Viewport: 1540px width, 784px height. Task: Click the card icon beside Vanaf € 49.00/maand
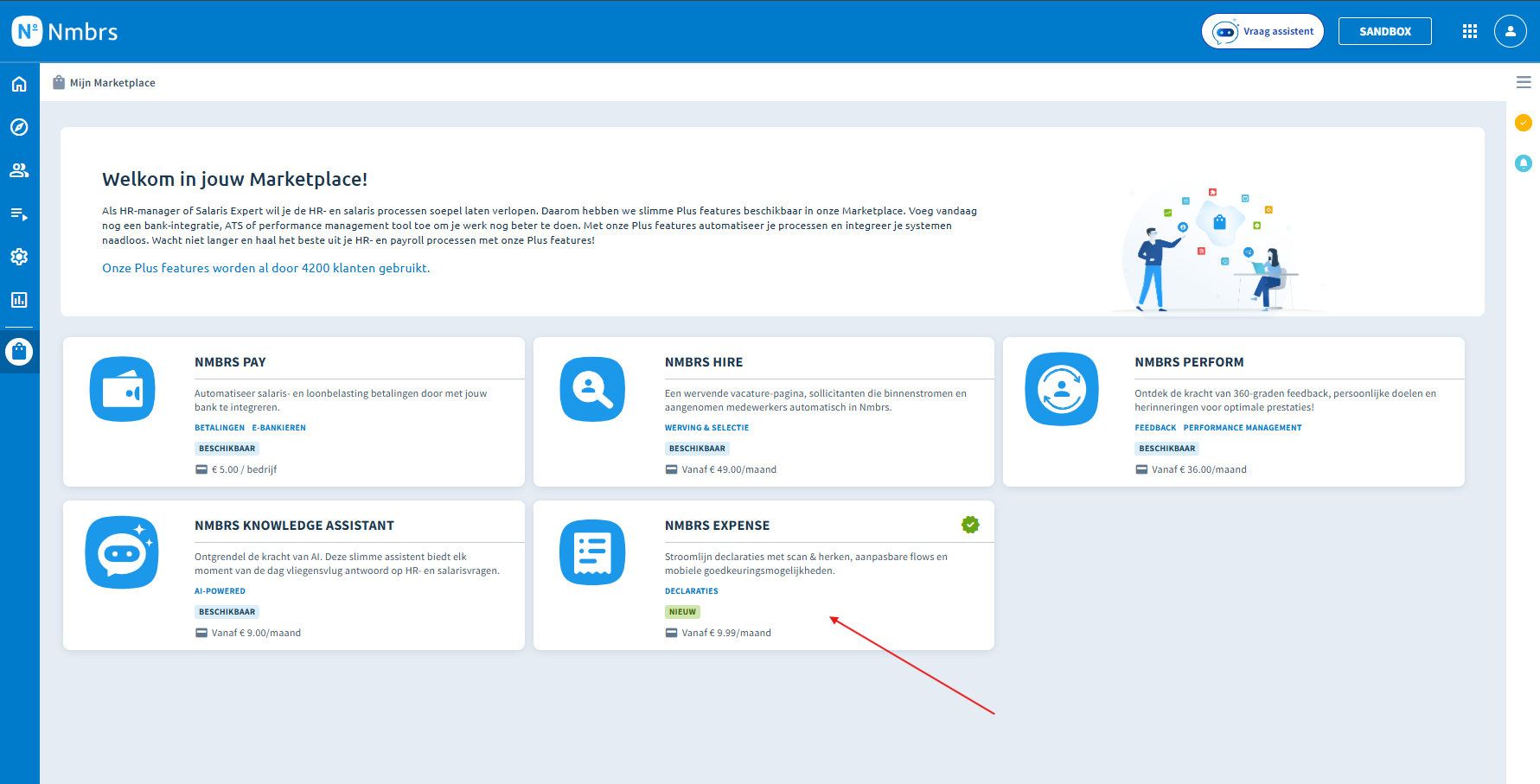[671, 469]
